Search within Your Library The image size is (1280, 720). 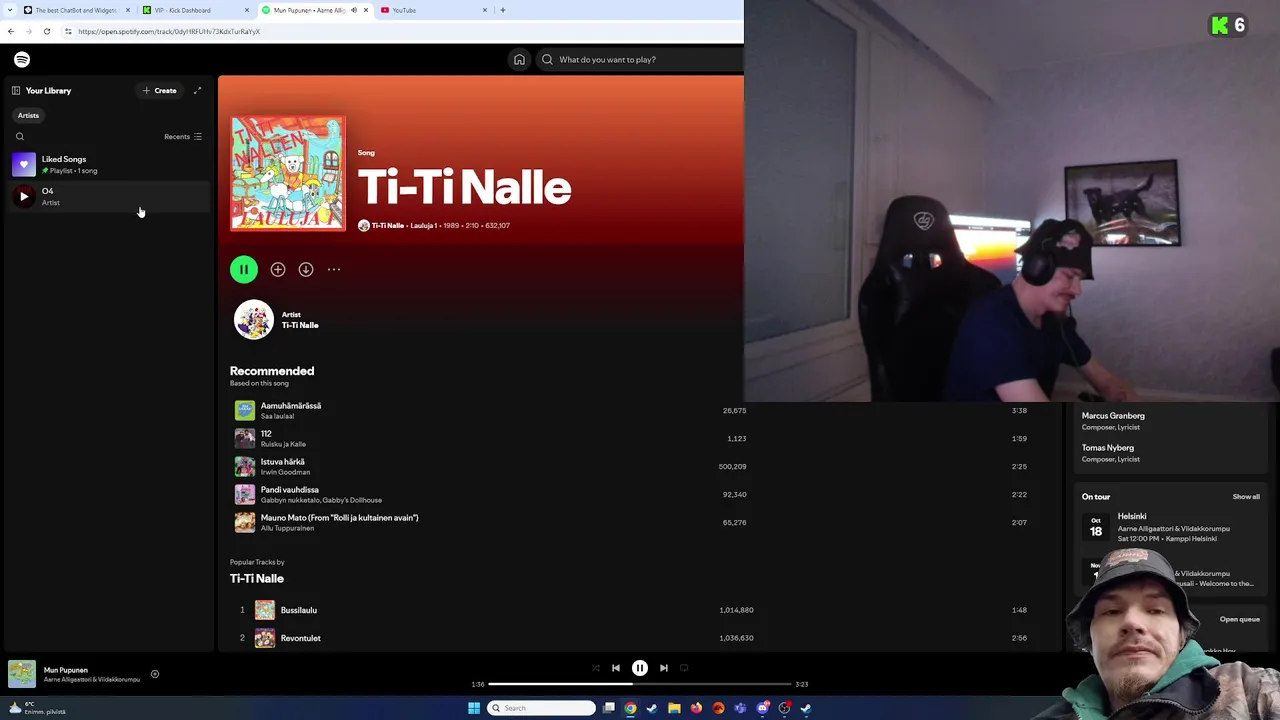click(20, 137)
